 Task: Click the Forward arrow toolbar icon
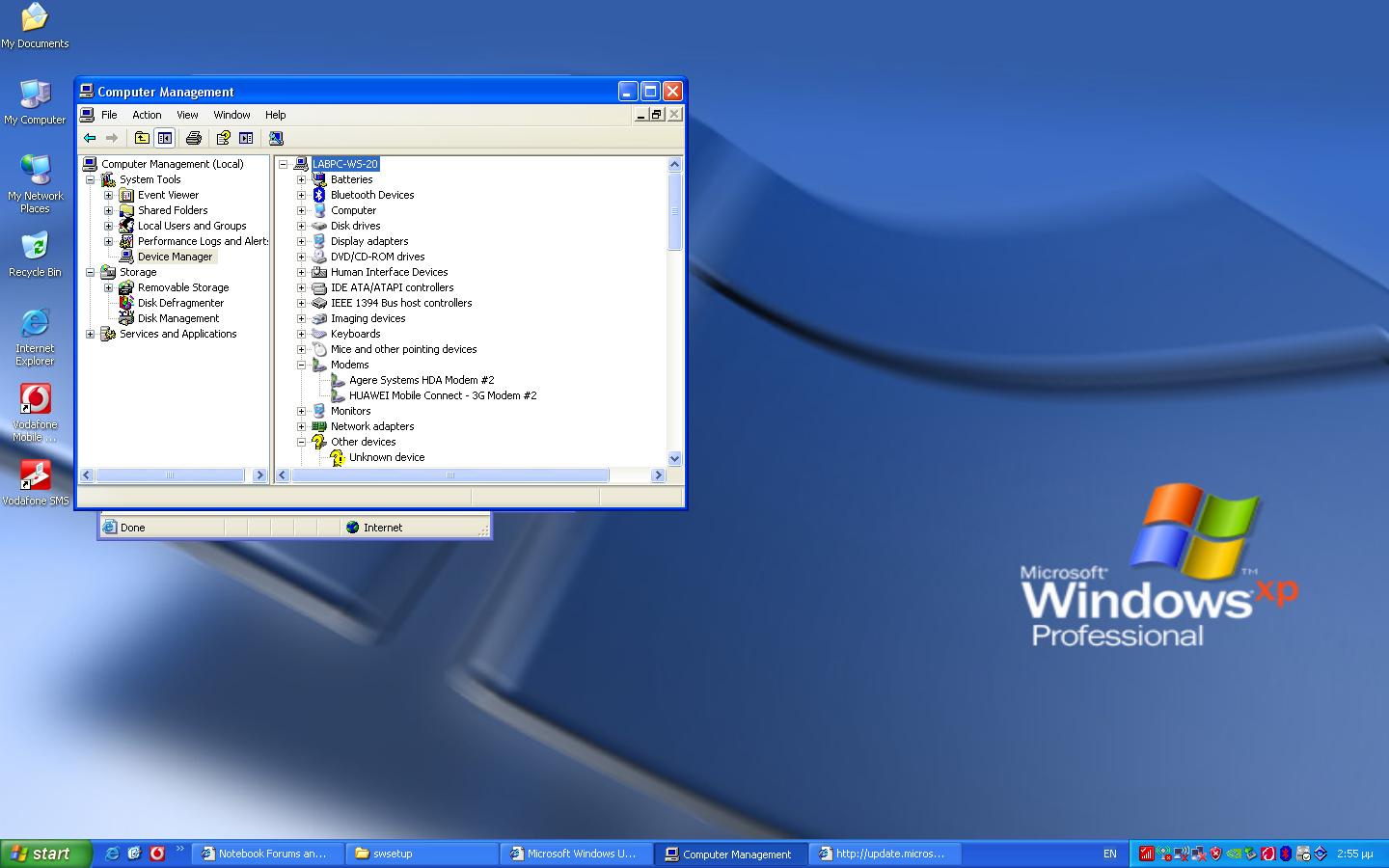[112, 138]
